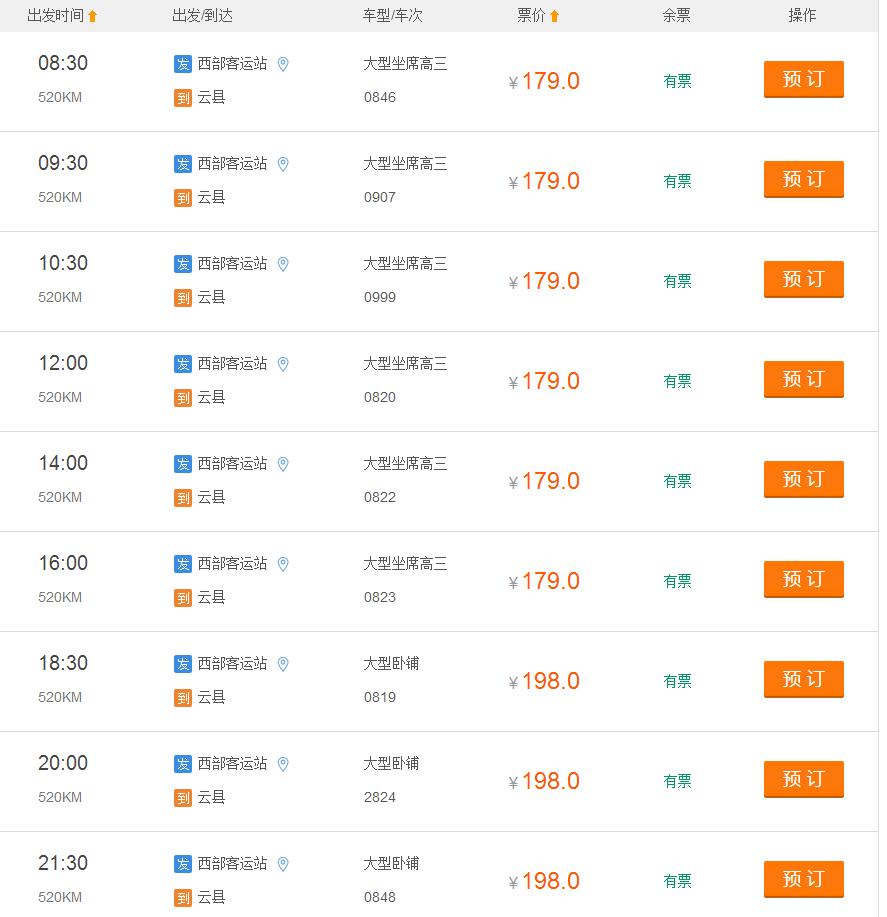Click the orange 到 badge on the 16:00 row
Image resolution: width=887 pixels, height=917 pixels.
(183, 598)
